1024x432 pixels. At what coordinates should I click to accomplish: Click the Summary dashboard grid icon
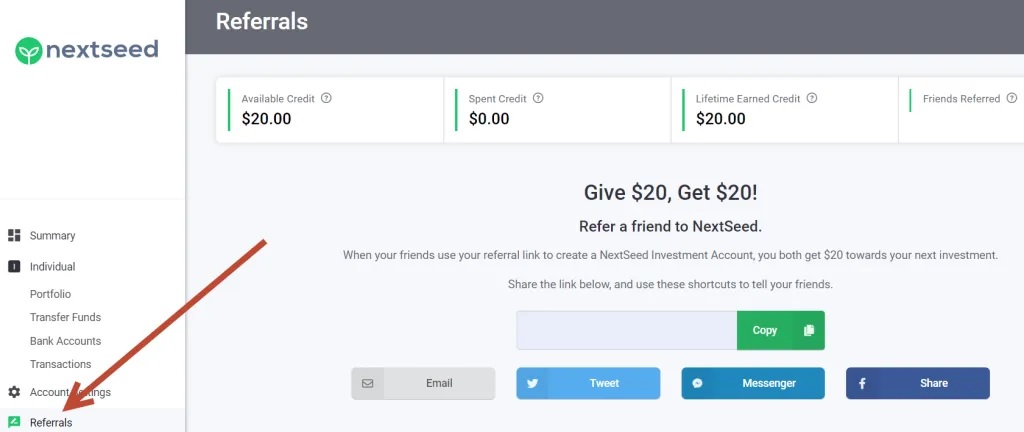(14, 235)
